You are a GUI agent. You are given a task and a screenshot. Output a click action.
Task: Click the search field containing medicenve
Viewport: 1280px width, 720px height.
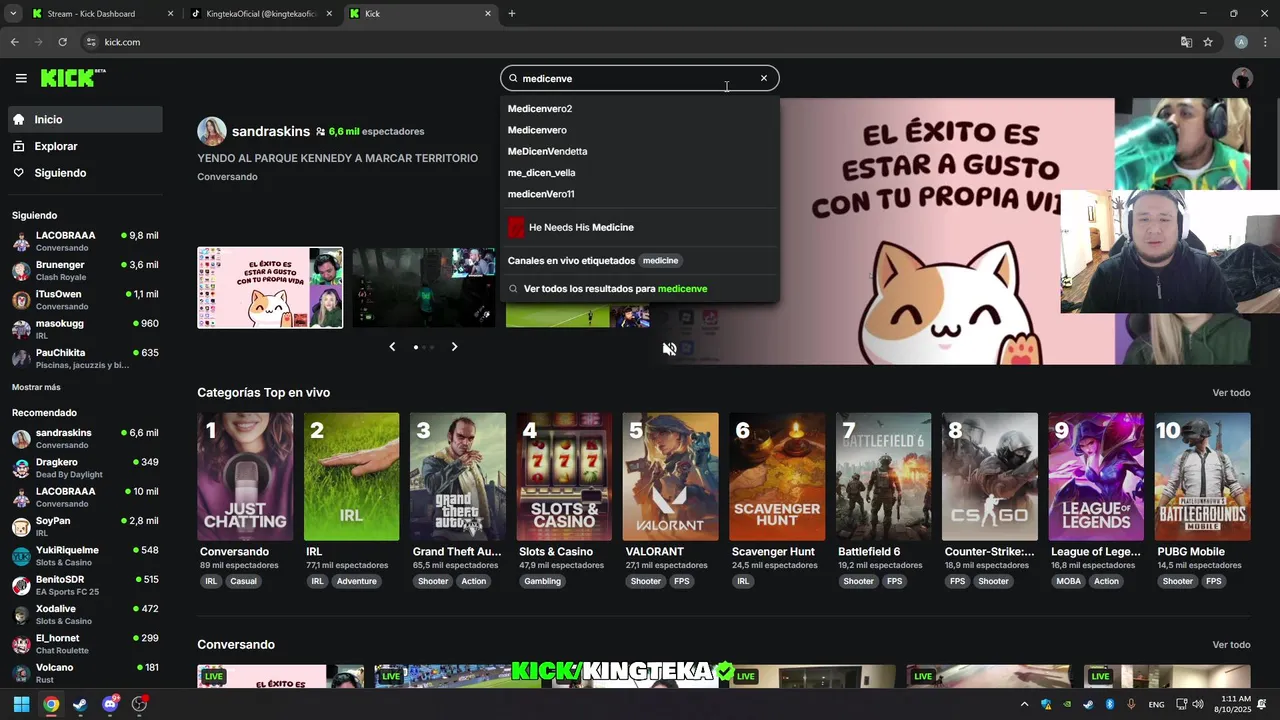[640, 78]
